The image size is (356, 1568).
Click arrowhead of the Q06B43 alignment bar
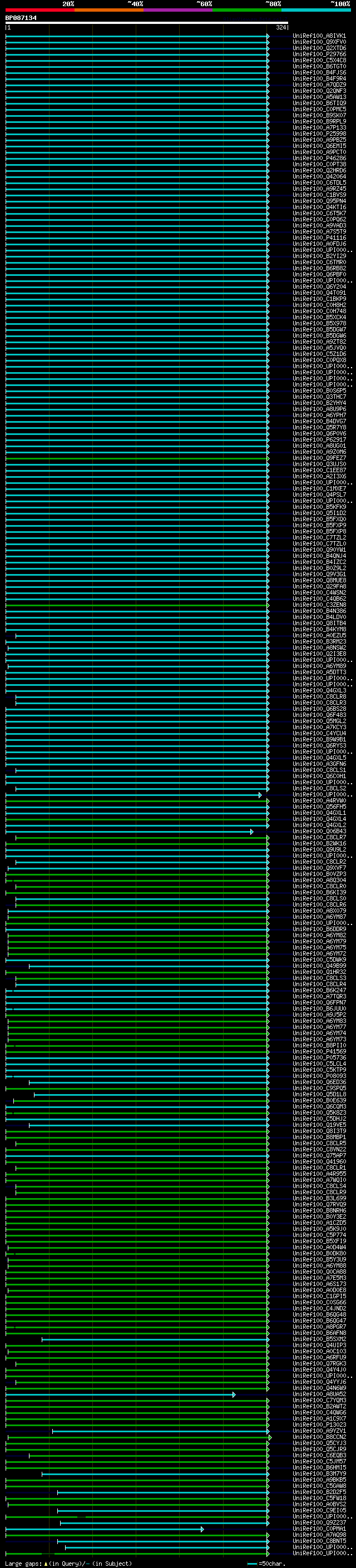251,832
